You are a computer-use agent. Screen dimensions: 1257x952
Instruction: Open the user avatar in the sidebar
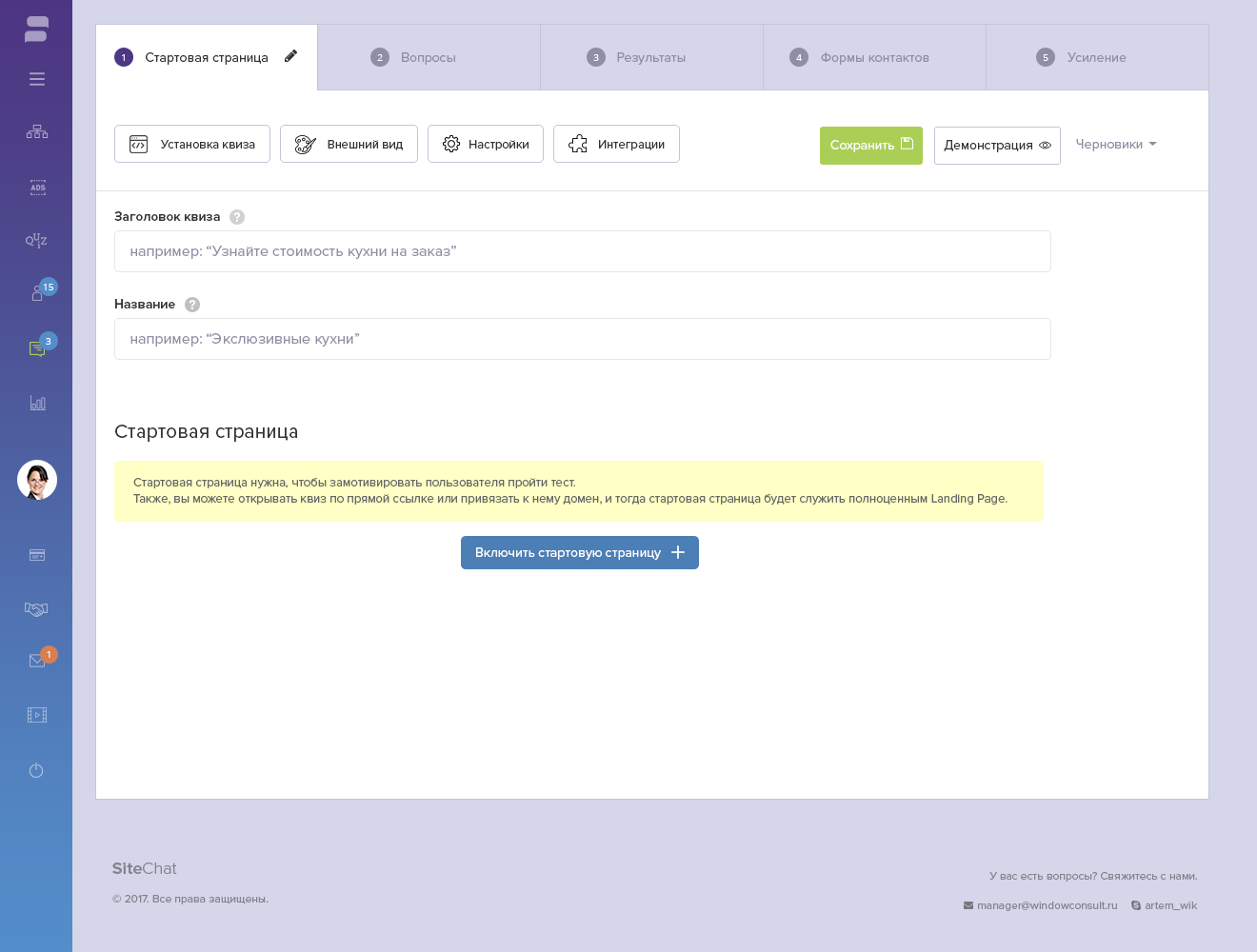(37, 480)
